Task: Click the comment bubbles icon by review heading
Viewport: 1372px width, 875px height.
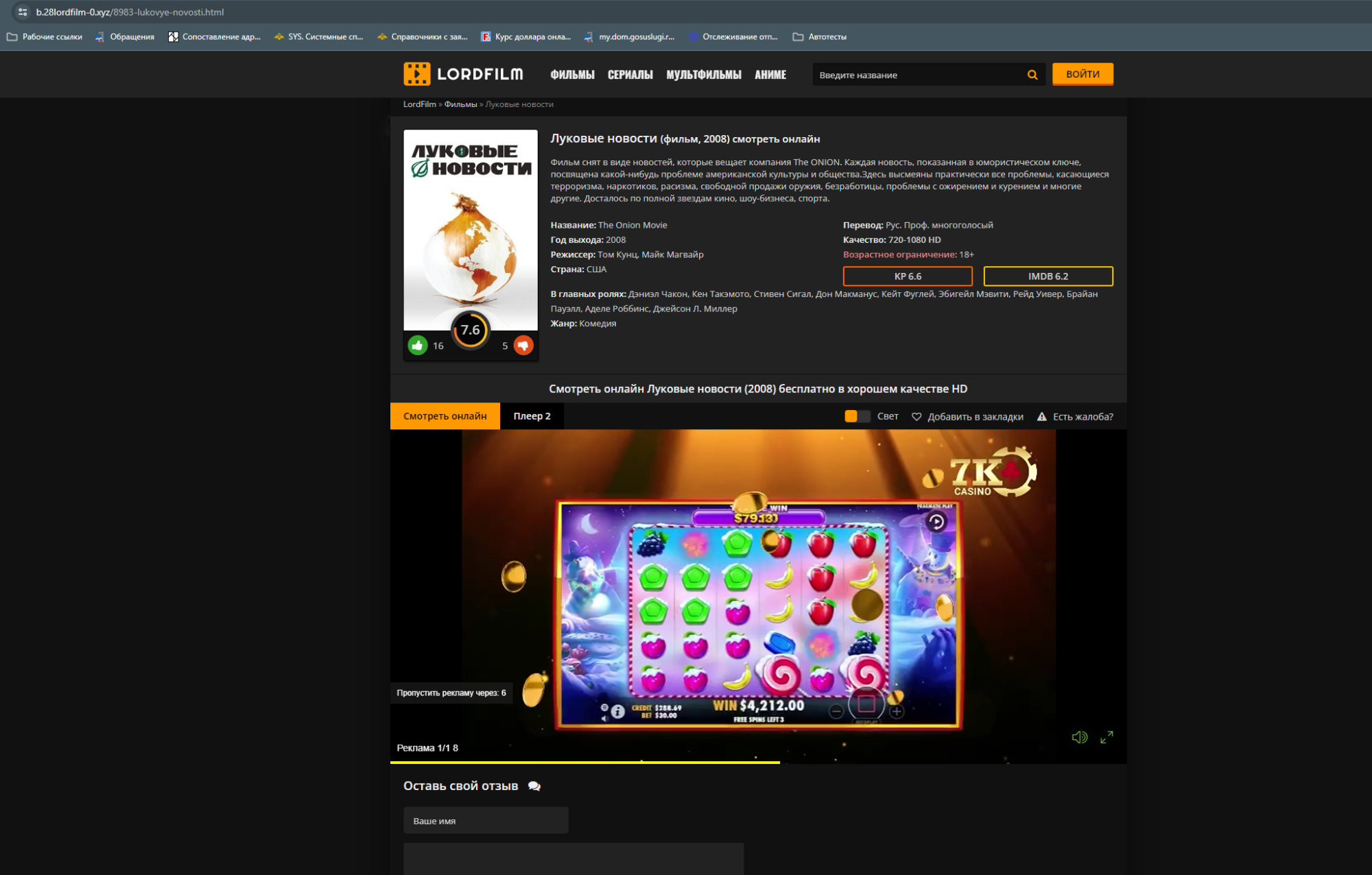Action: [534, 787]
